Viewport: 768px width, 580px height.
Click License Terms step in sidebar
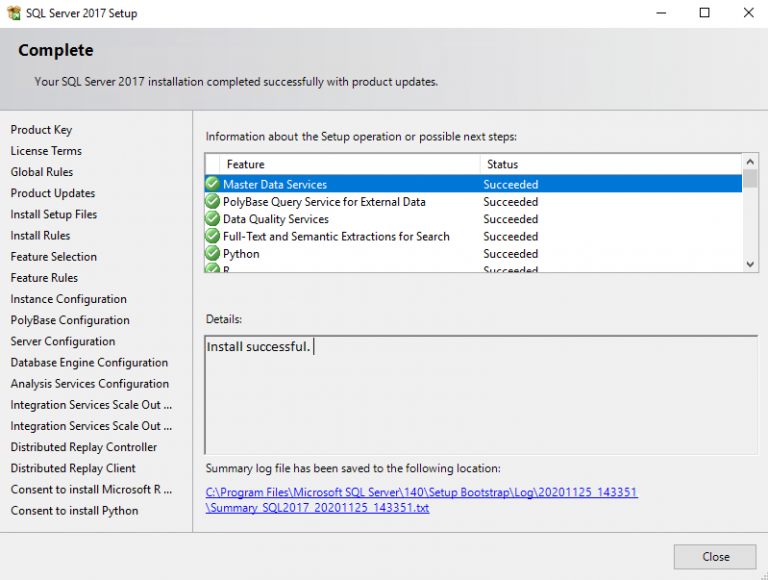(46, 151)
